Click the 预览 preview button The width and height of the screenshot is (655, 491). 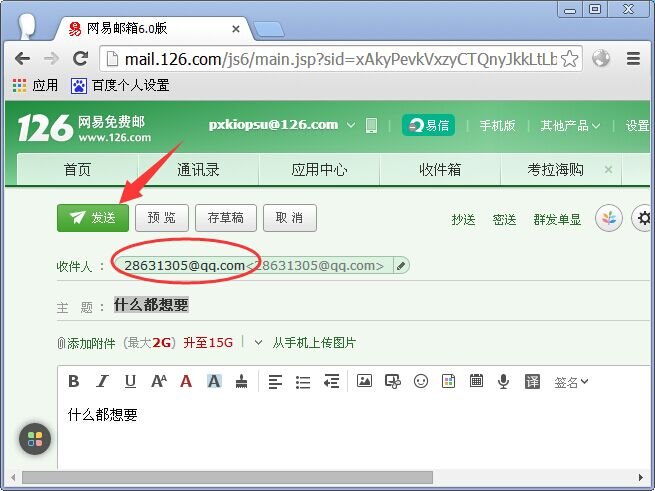point(162,218)
